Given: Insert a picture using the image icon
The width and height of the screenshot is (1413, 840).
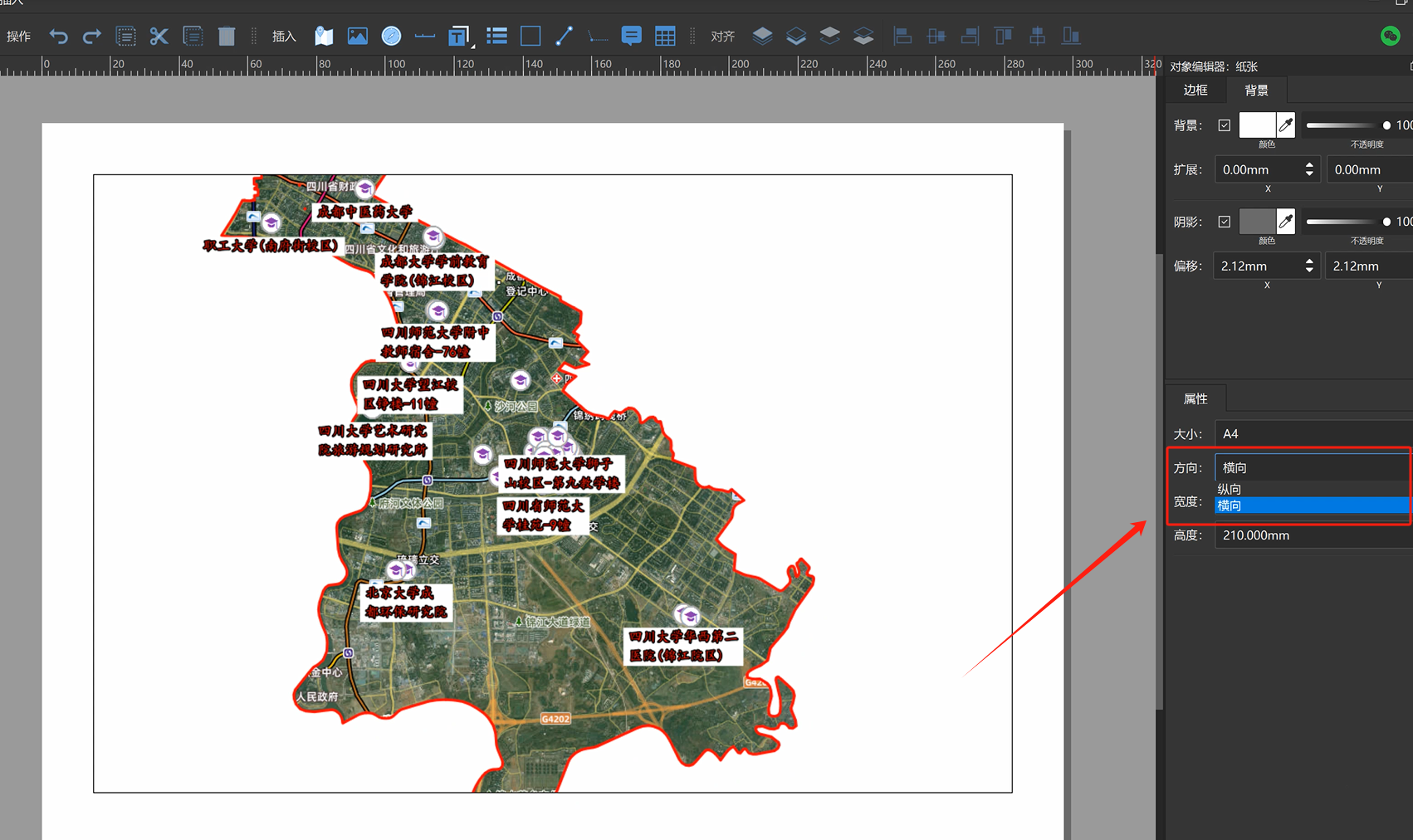Looking at the screenshot, I should (357, 36).
